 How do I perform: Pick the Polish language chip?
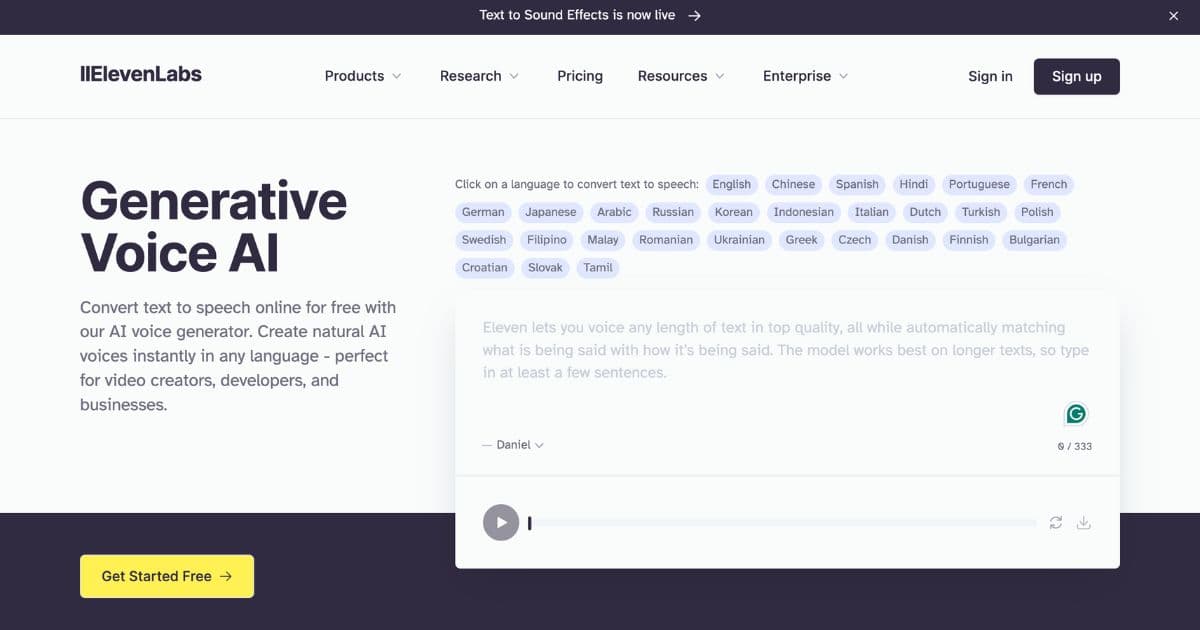coord(1038,212)
